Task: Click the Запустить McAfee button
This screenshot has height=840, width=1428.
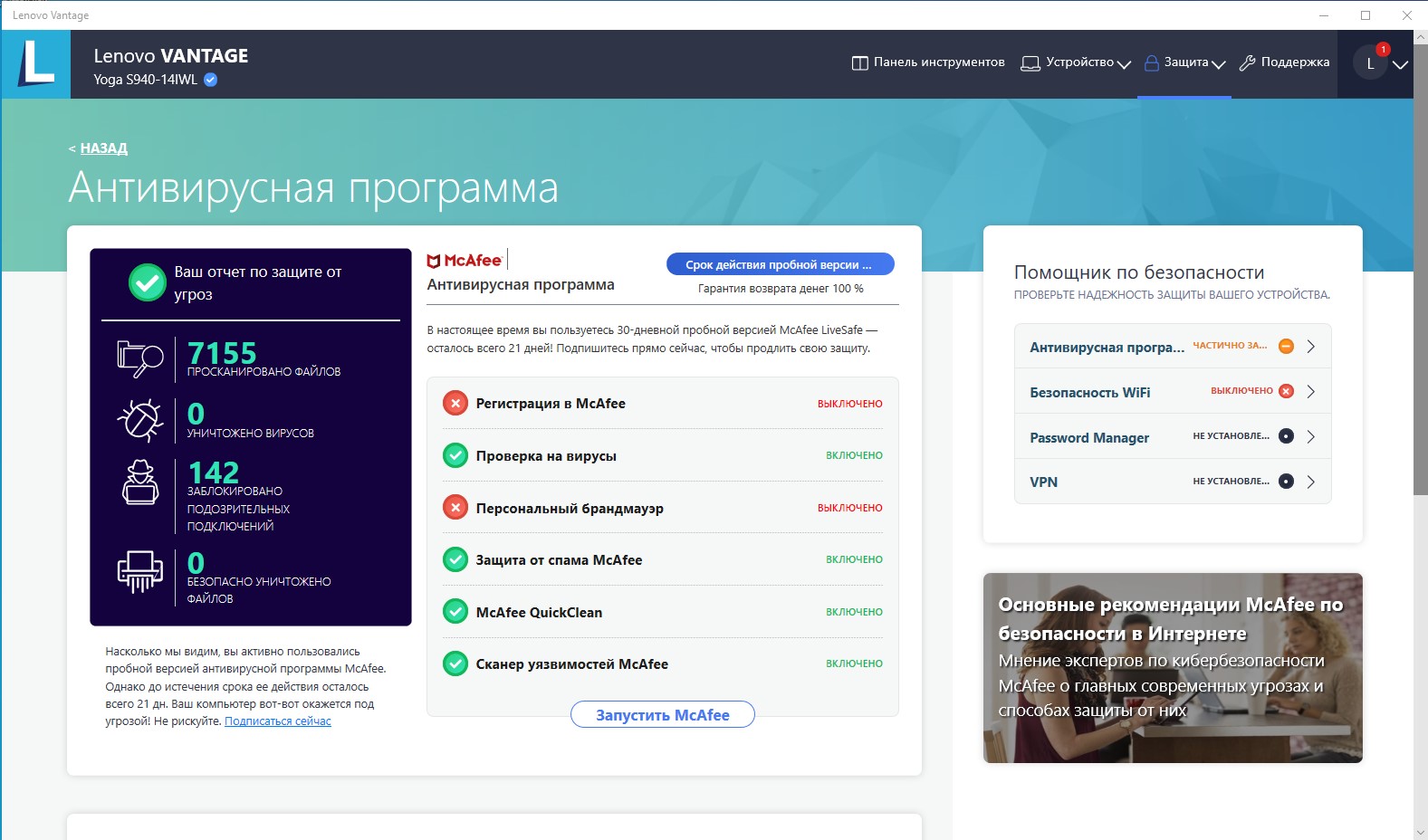Action: (x=662, y=714)
